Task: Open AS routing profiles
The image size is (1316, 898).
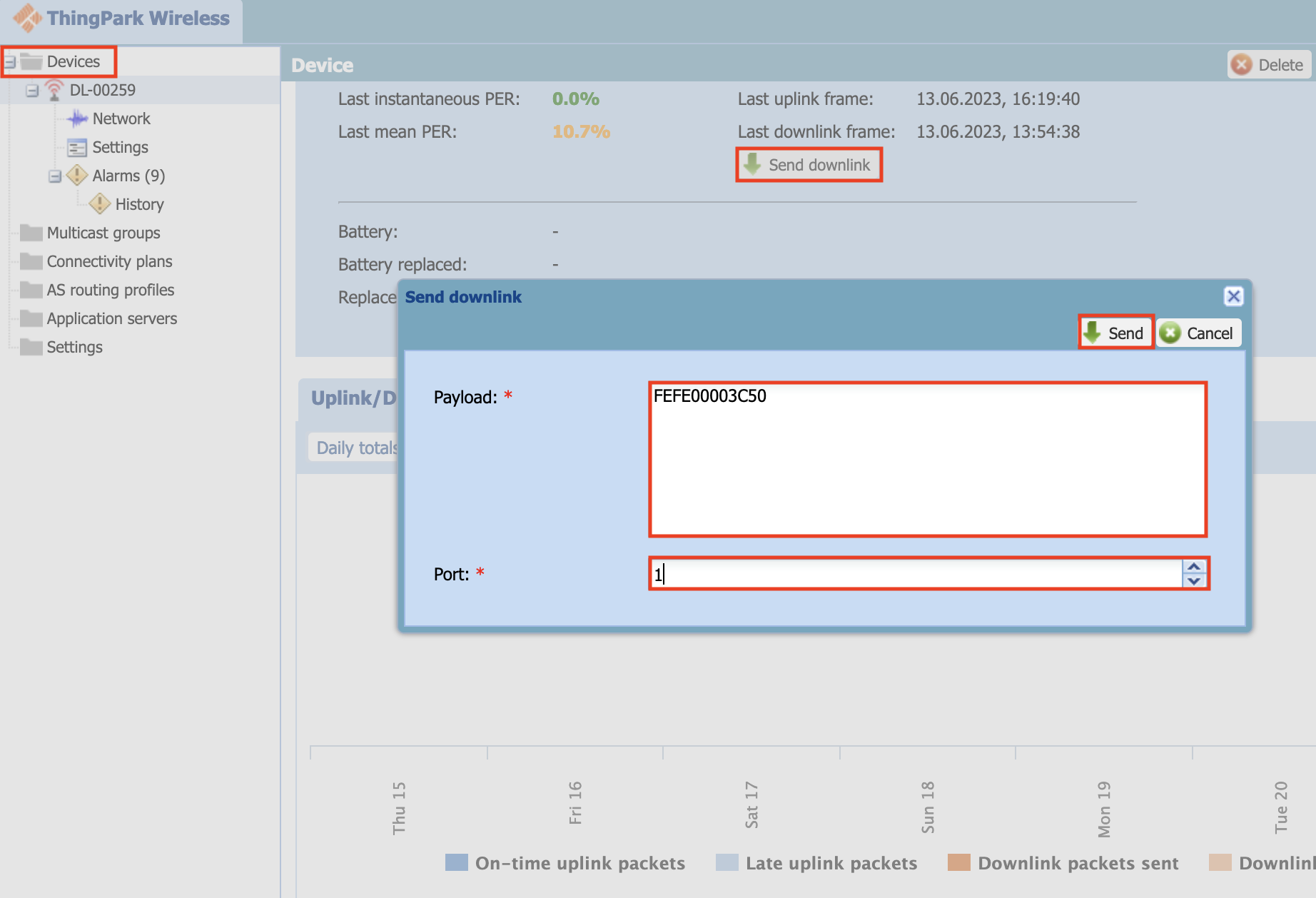Action: (x=111, y=290)
